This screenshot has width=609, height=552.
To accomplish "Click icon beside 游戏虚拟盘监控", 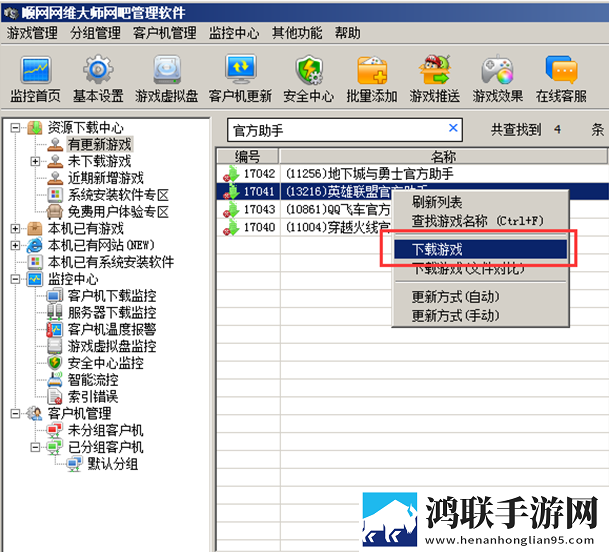I will click(55, 346).
